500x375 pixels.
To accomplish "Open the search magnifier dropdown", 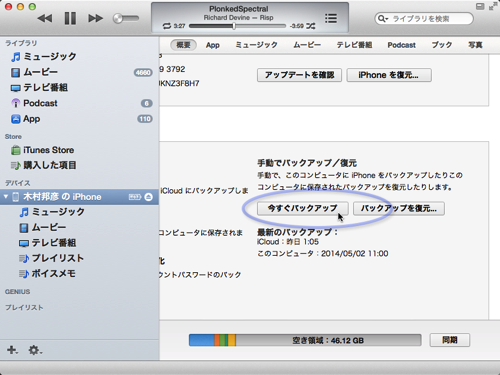I will (x=383, y=19).
